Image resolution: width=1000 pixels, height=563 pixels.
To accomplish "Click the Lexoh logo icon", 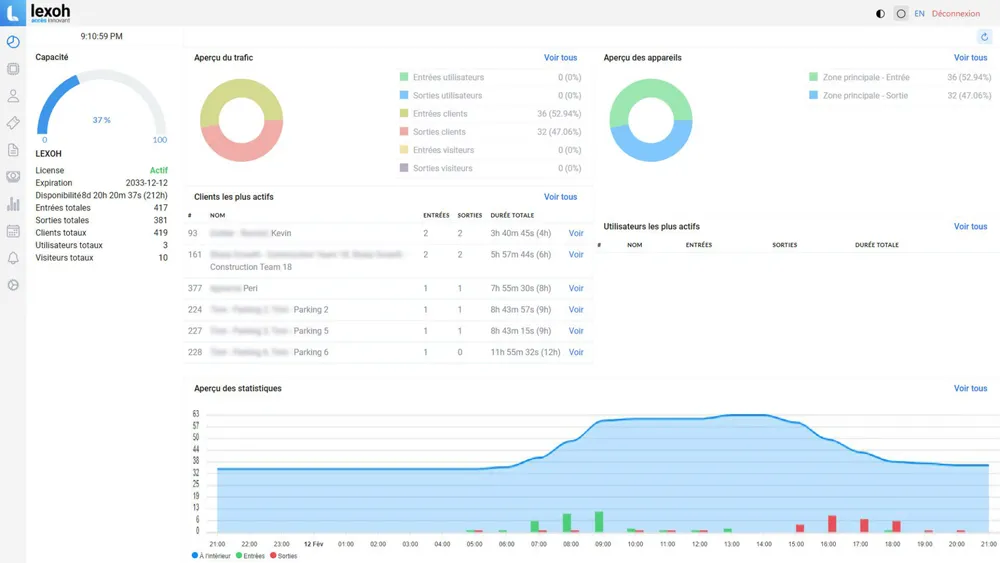I will coord(13,13).
